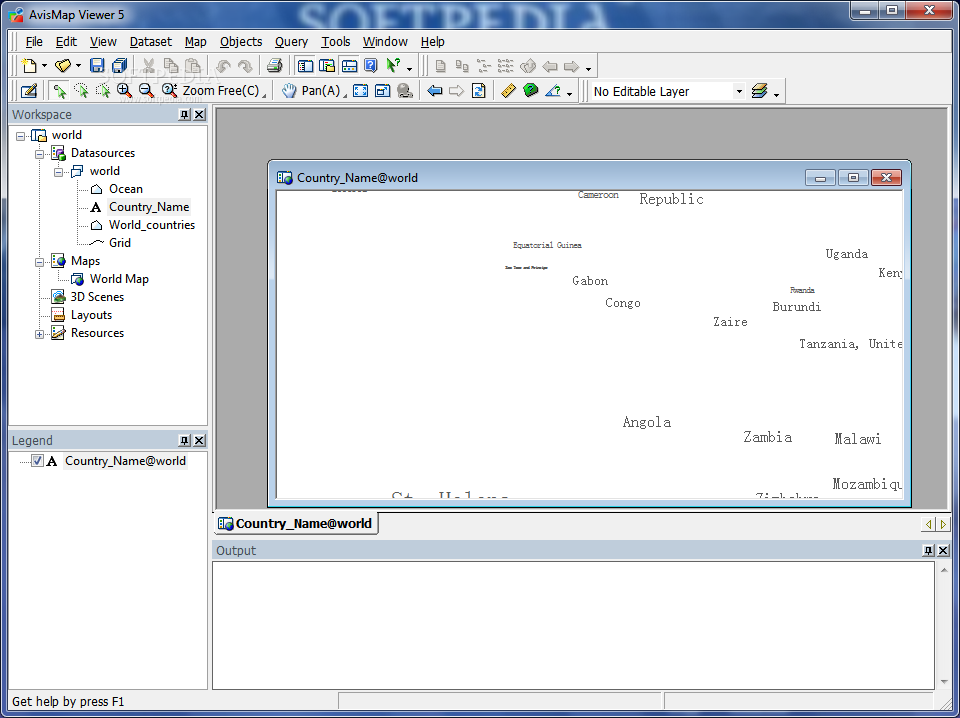
Task: Pin the Output panel
Action: pyautogui.click(x=928, y=551)
